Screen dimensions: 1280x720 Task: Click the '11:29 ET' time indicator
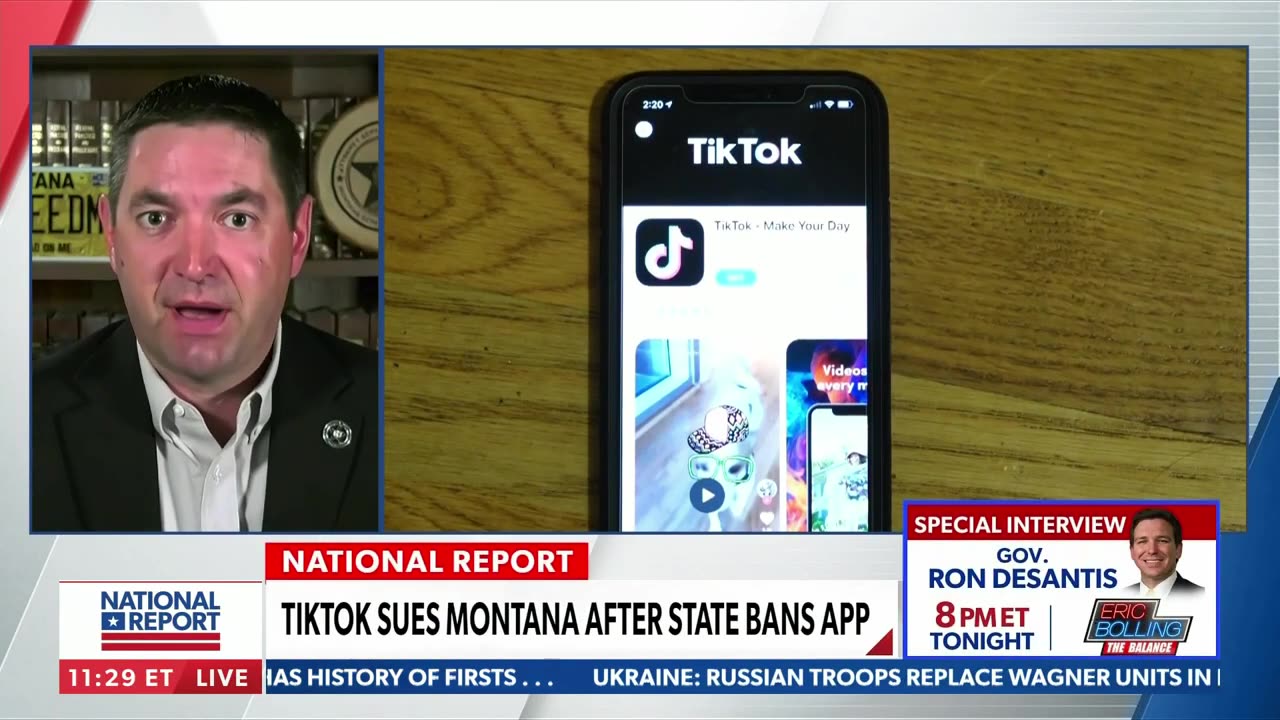point(120,677)
